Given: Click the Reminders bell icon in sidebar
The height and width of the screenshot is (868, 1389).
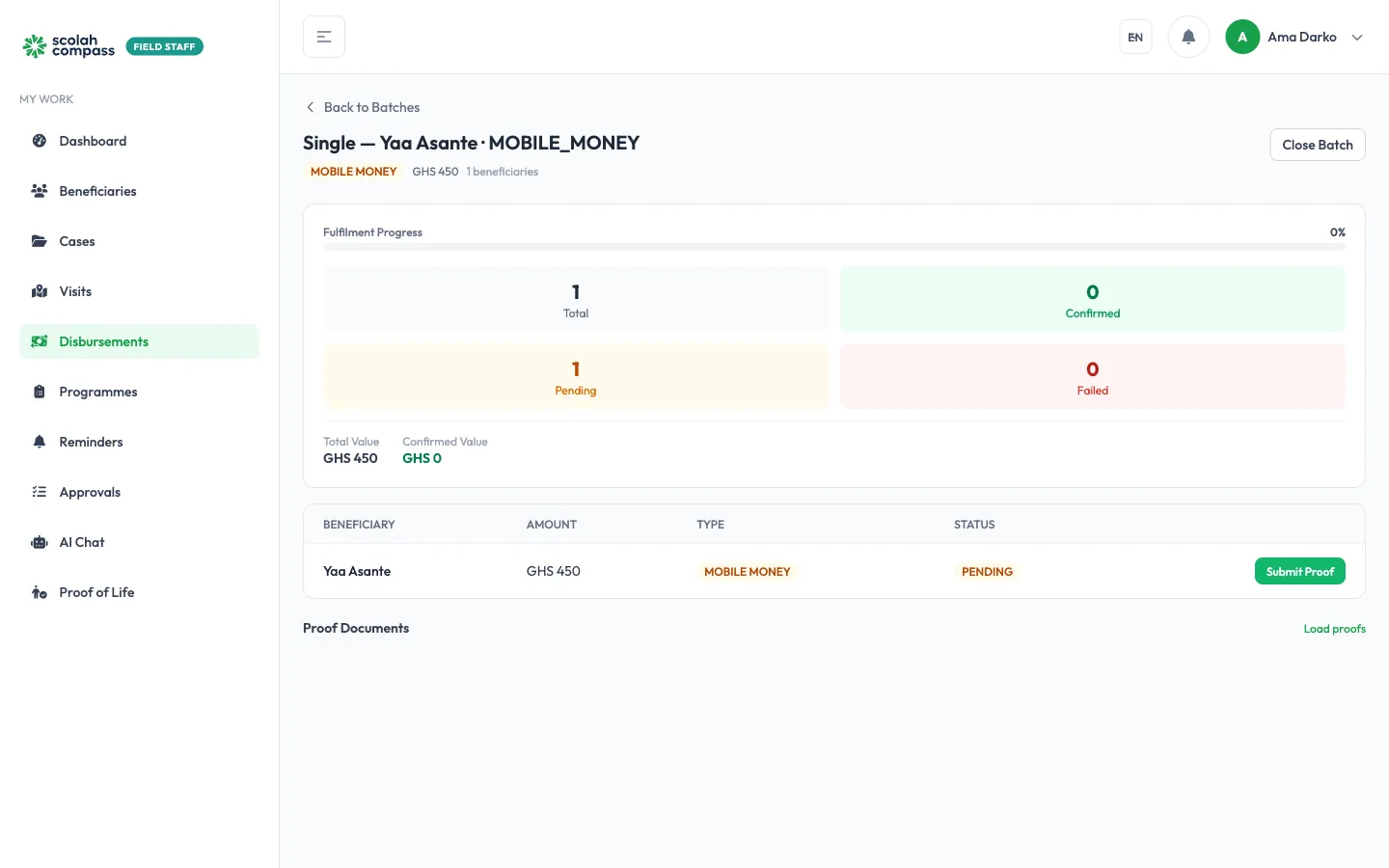Looking at the screenshot, I should coord(40,442).
